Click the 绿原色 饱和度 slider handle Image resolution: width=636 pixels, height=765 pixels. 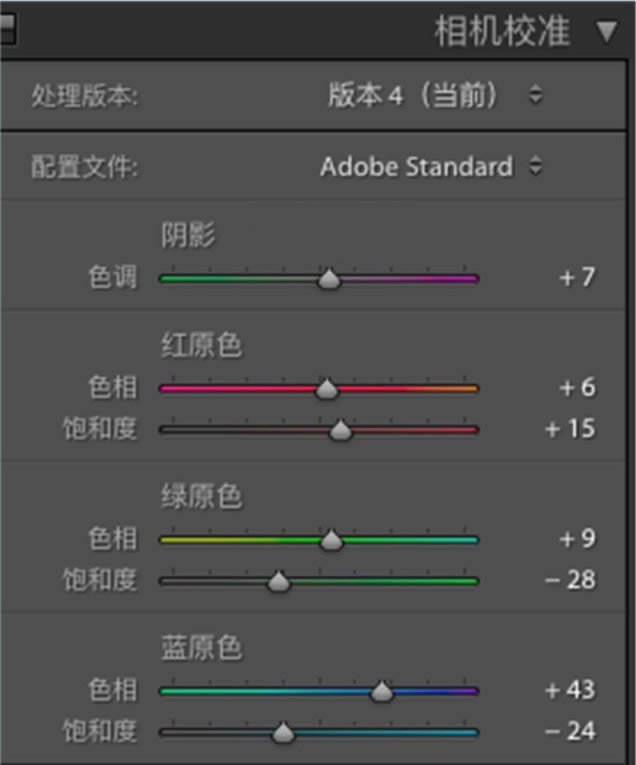[x=279, y=582]
